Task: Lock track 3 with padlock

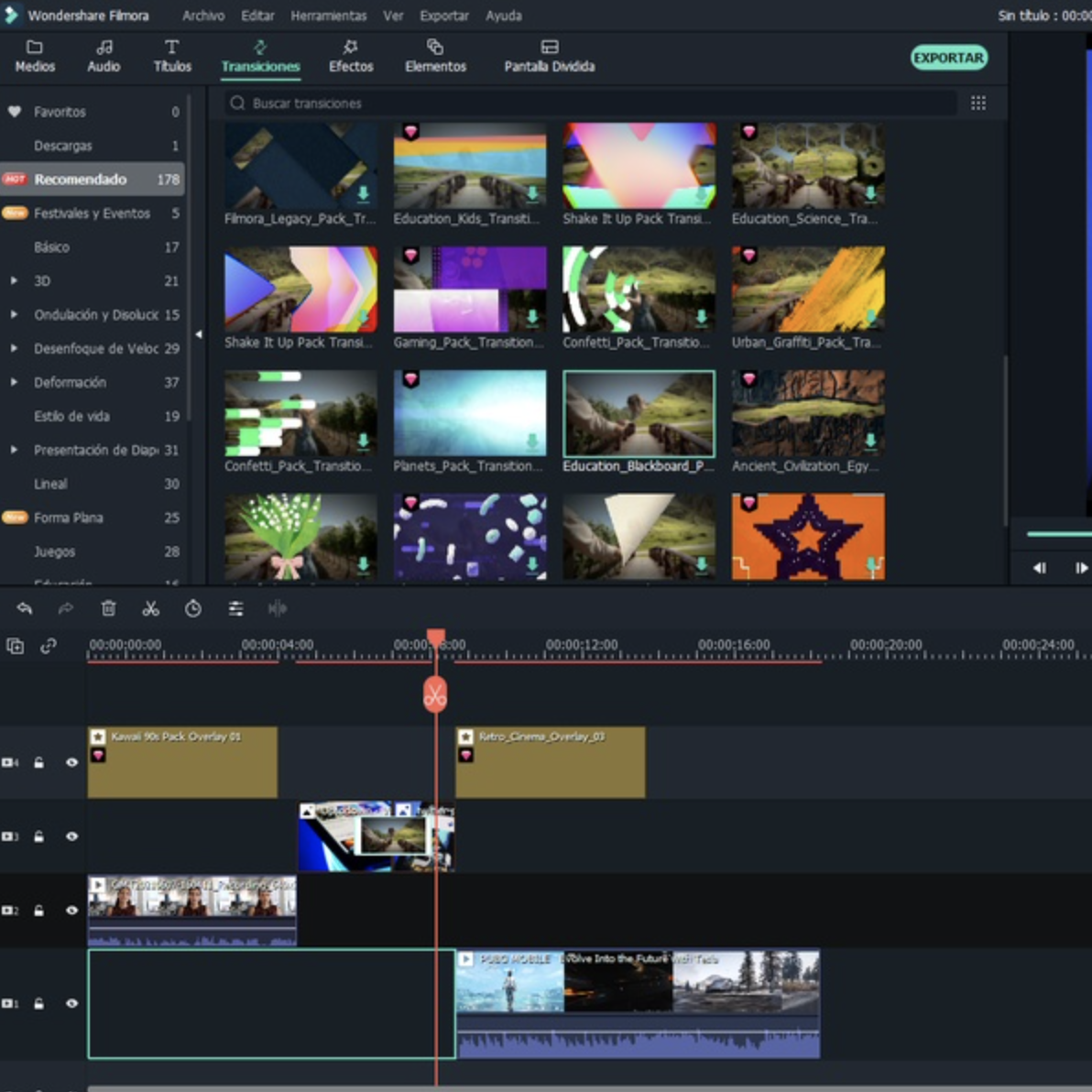Action: tap(39, 836)
